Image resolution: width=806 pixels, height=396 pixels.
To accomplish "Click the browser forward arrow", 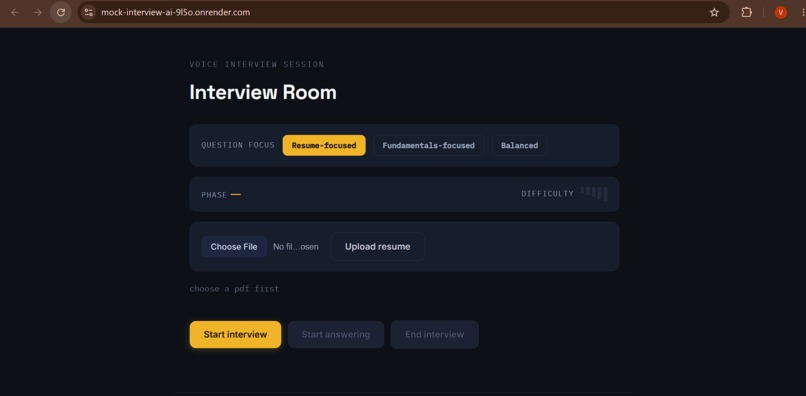I will click(38, 12).
